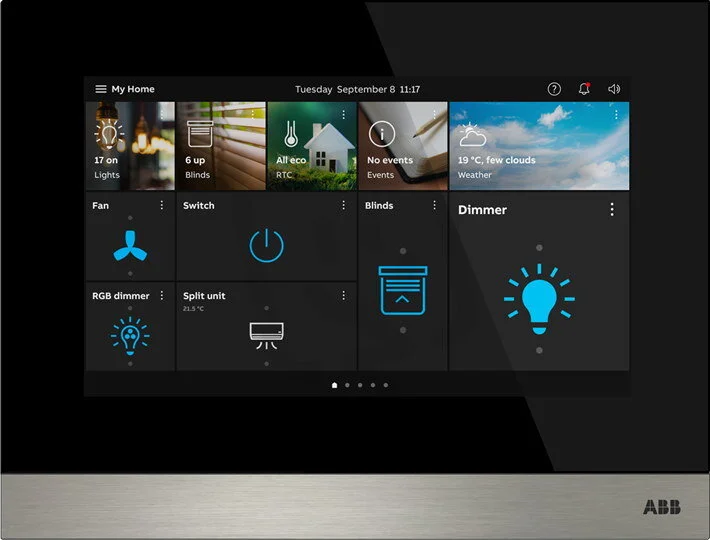The image size is (710, 540).
Task: Toggle the Fan propeller icon
Action: click(130, 246)
